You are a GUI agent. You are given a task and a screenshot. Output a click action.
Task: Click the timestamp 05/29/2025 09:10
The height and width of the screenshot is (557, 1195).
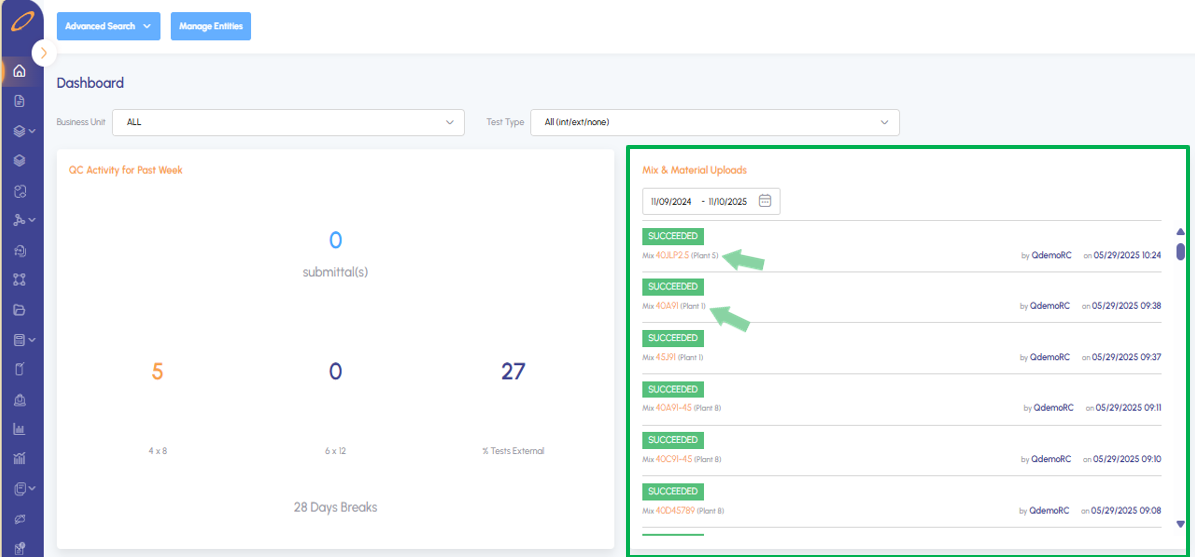coord(1126,459)
